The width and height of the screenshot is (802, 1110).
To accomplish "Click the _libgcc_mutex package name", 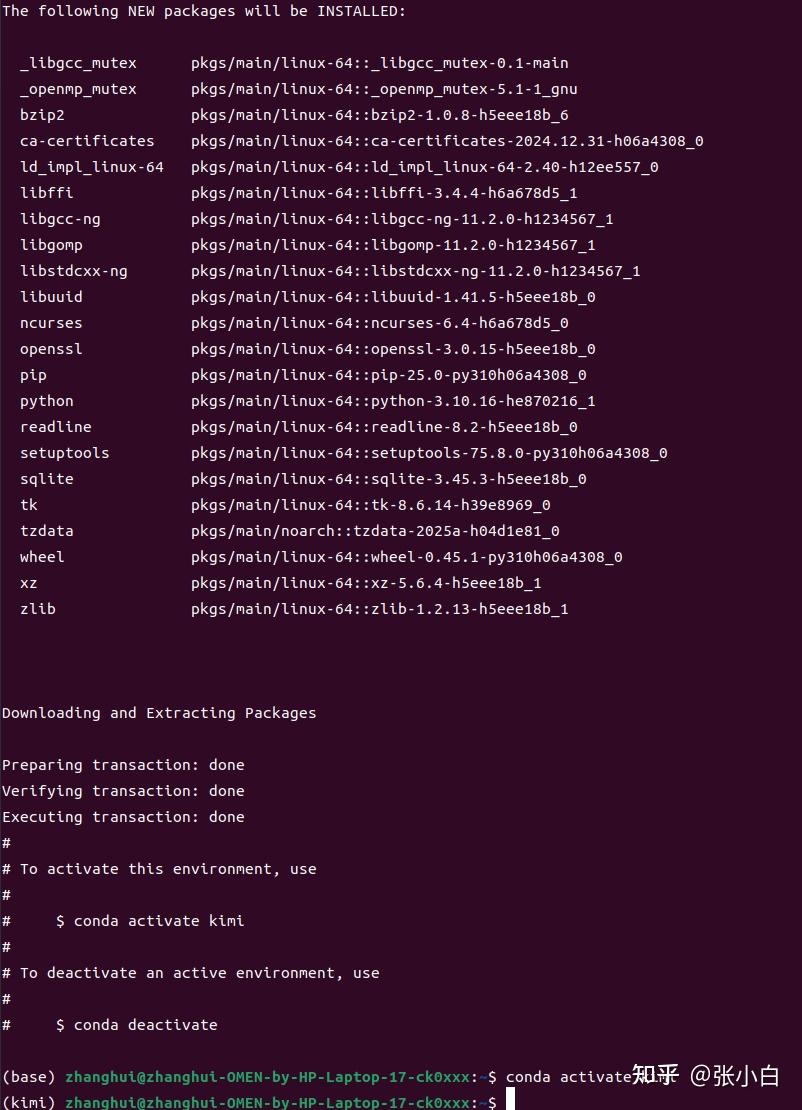I will coord(78,63).
